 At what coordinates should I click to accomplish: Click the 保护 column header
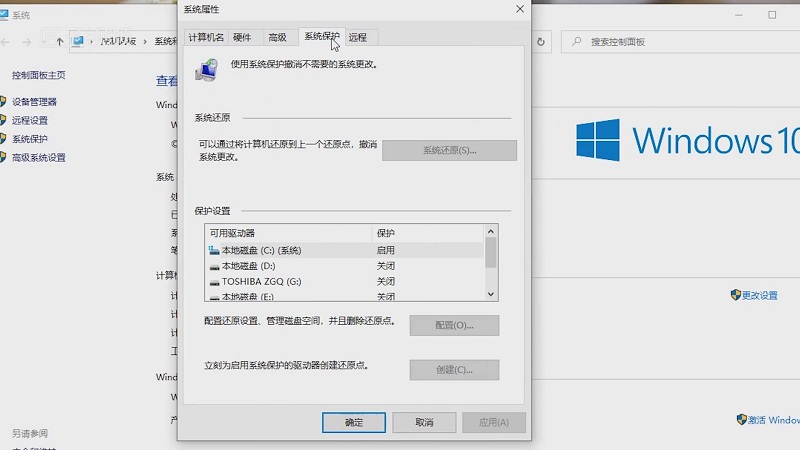pyautogui.click(x=428, y=233)
